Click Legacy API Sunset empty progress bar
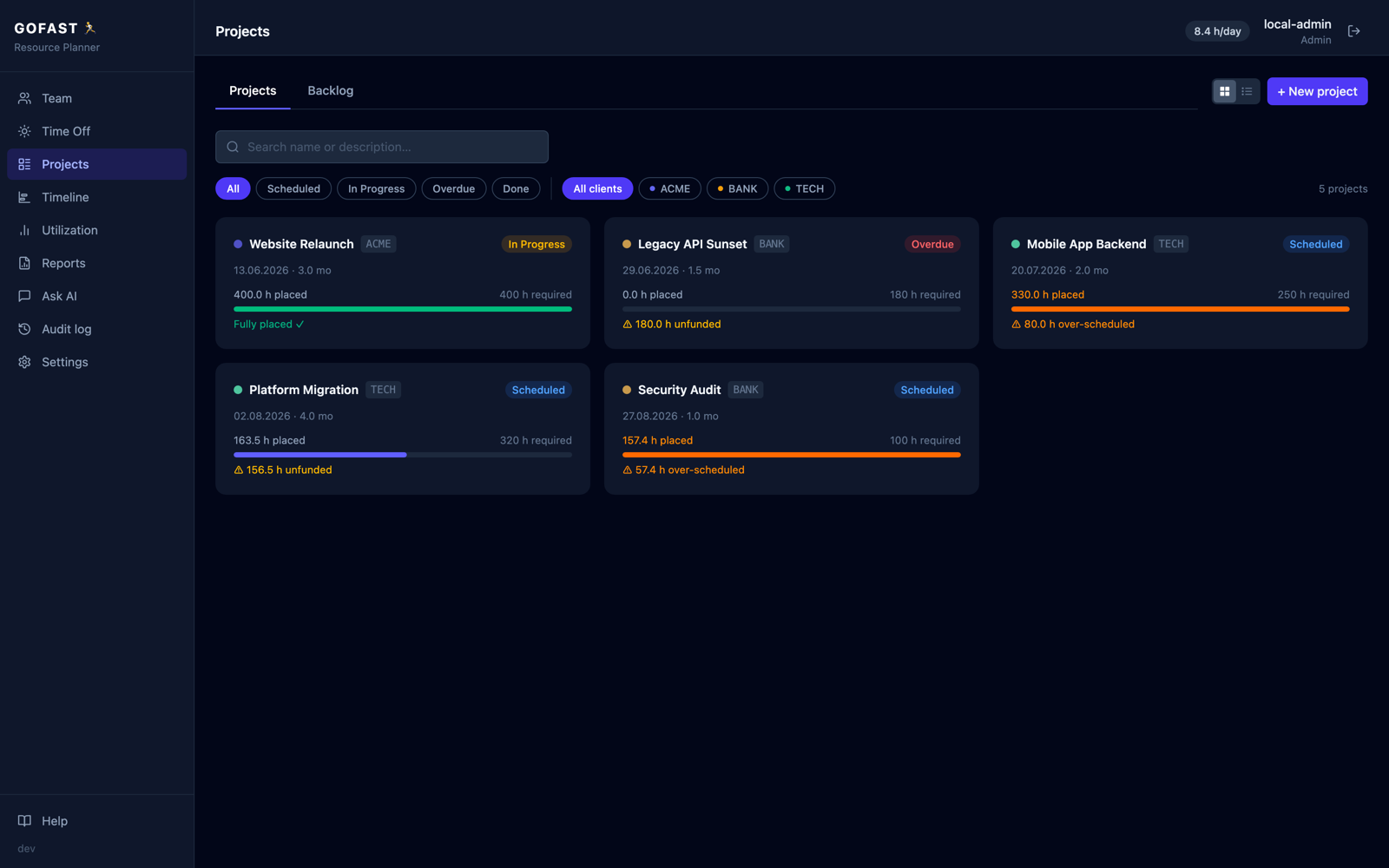The image size is (1389, 868). click(x=792, y=309)
